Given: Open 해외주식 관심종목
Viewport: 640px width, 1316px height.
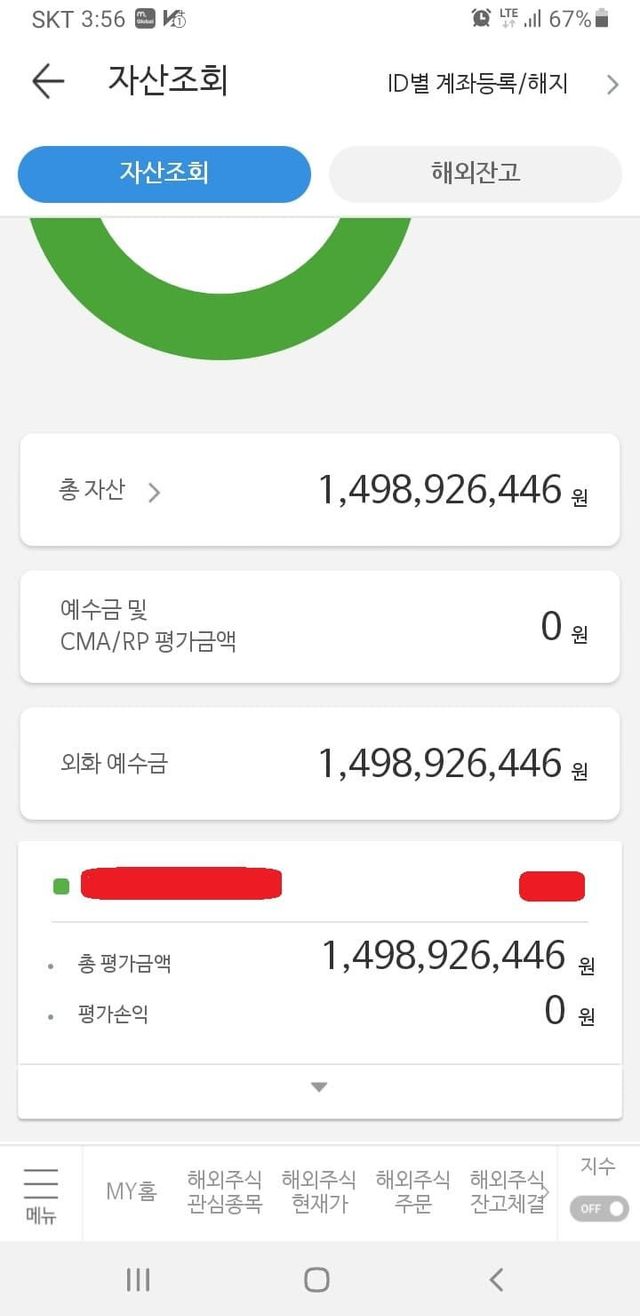Looking at the screenshot, I should pos(224,1192).
